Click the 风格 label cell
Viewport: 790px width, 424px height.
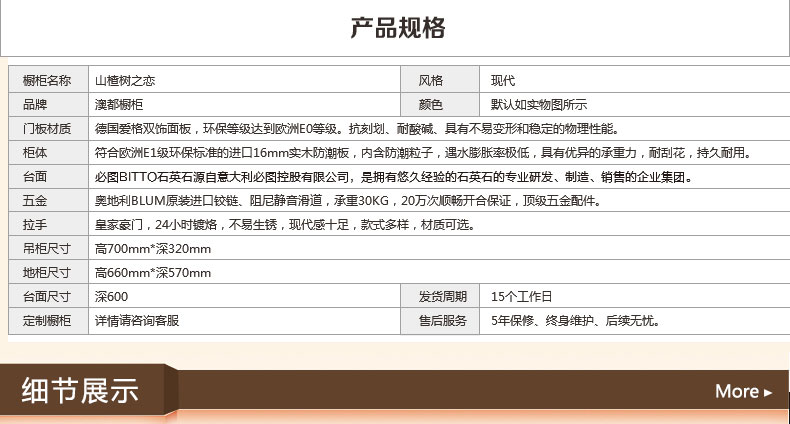[440, 80]
